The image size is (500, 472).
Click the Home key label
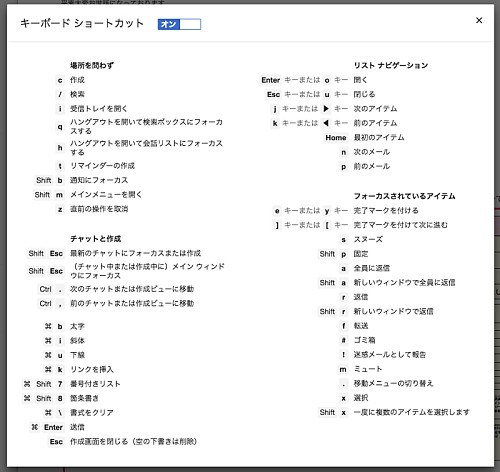click(336, 138)
